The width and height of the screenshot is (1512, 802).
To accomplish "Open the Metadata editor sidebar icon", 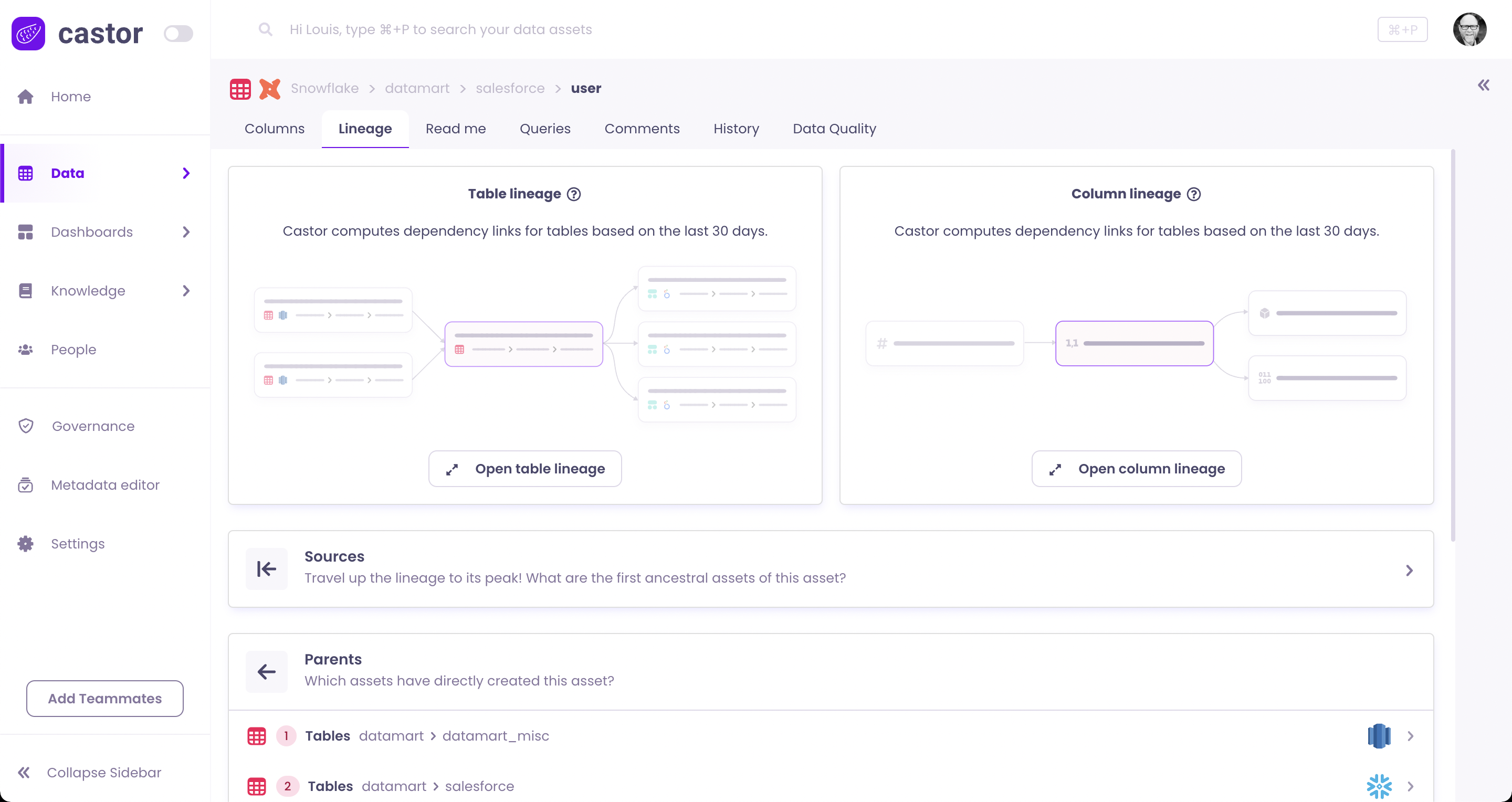I will point(25,485).
